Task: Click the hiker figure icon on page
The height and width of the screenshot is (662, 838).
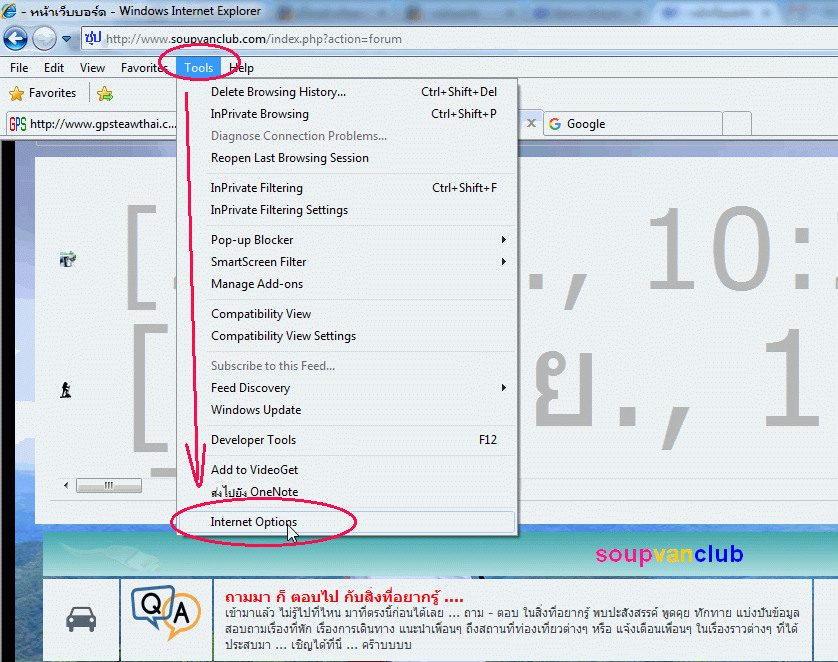Action: (66, 390)
